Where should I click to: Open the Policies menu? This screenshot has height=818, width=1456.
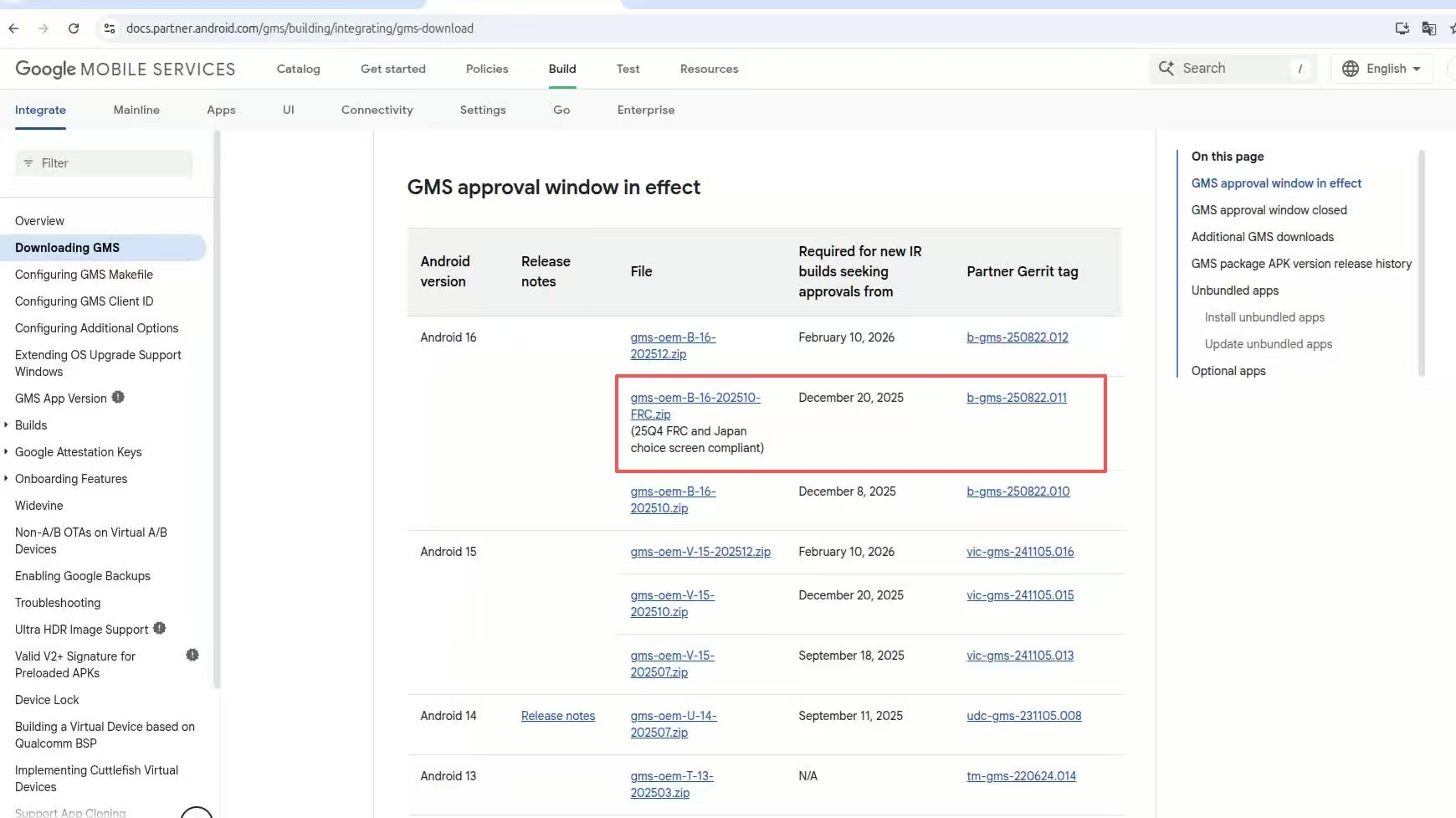tap(487, 69)
